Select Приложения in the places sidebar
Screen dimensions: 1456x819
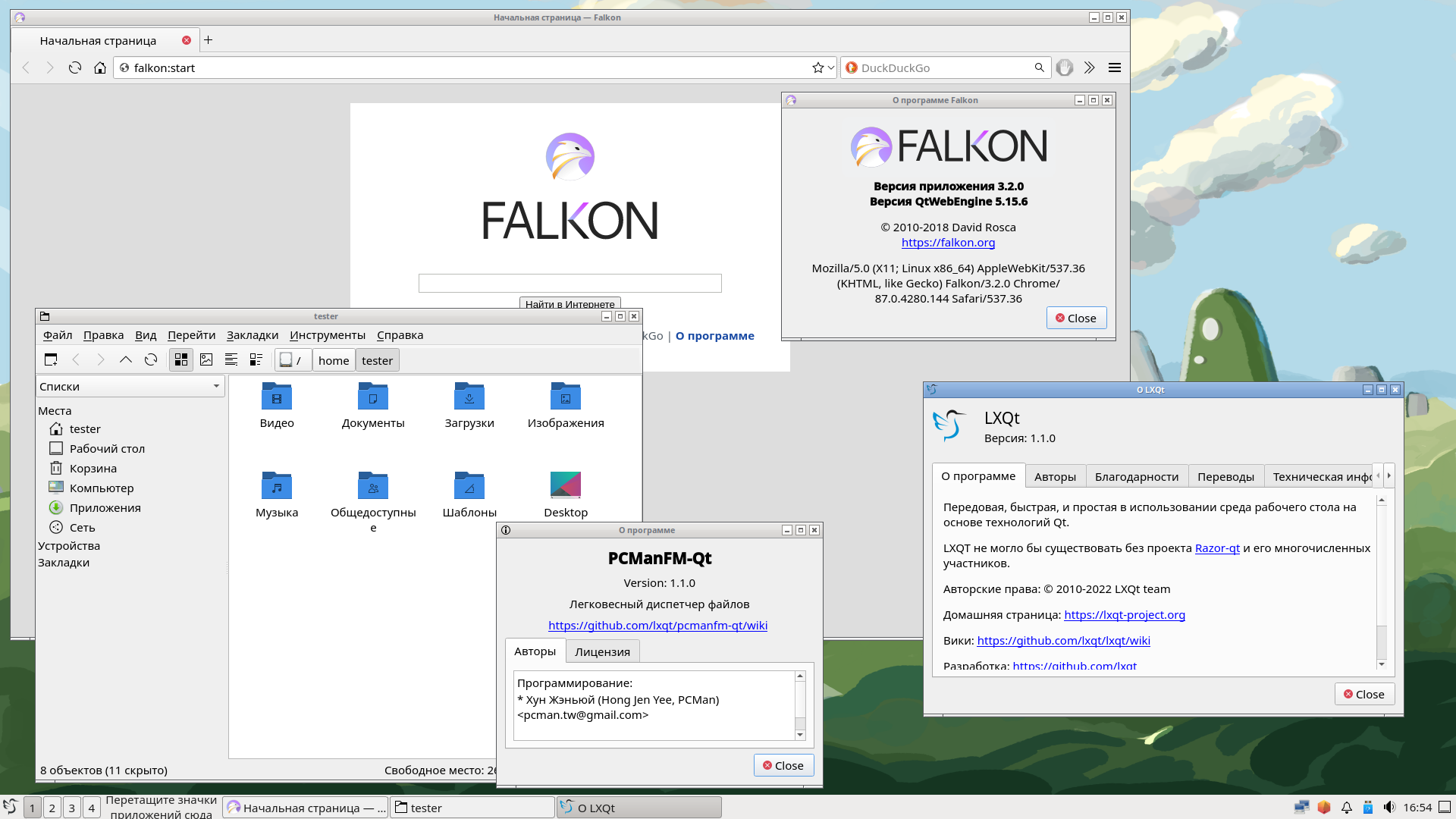(x=105, y=508)
